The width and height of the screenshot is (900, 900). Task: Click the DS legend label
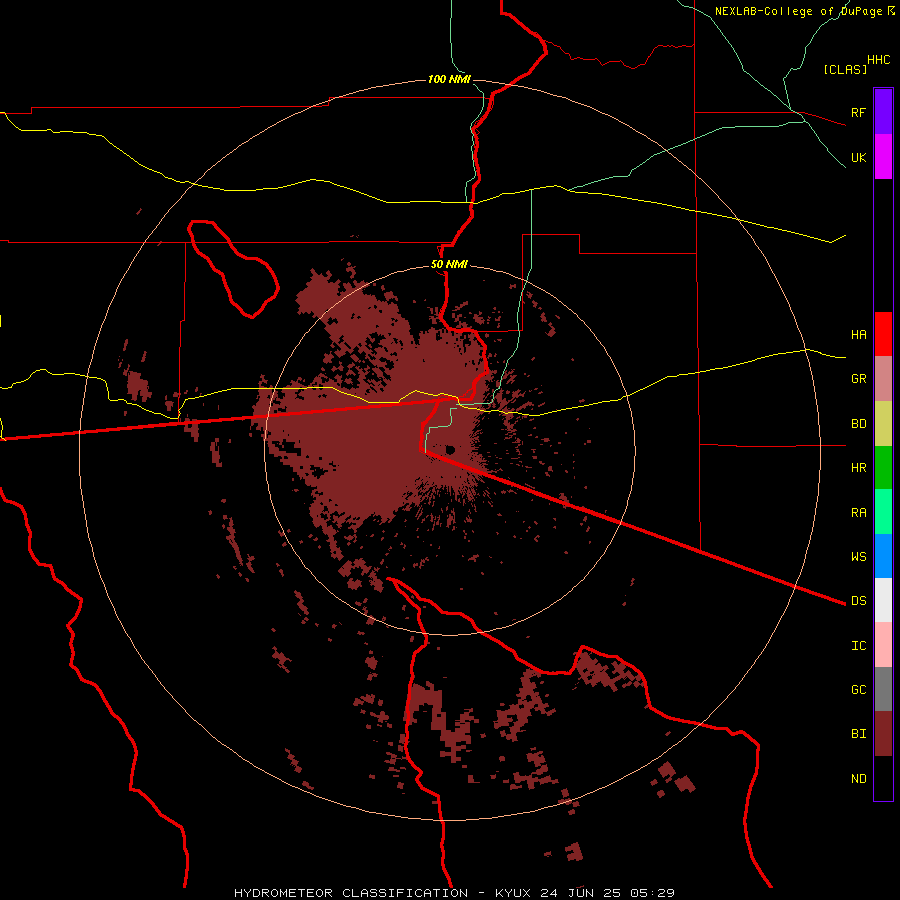tap(858, 601)
